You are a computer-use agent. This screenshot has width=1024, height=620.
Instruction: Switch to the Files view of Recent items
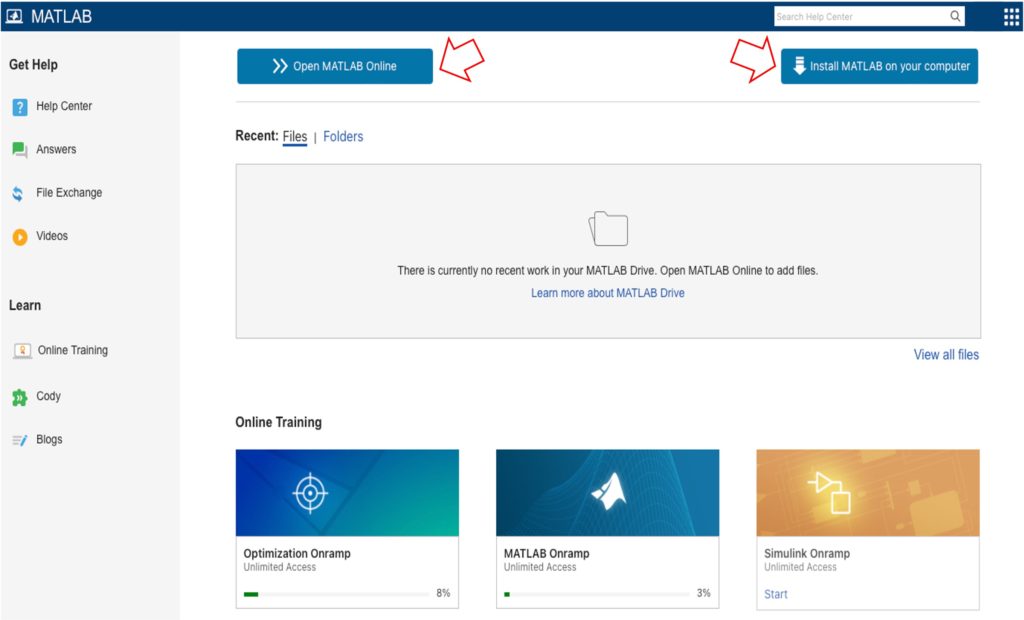tap(294, 136)
